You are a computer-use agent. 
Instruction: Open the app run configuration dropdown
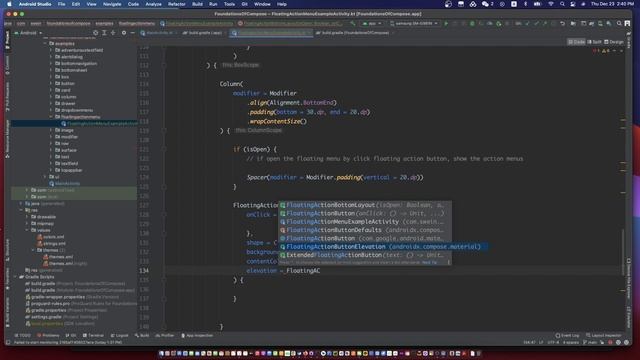[372, 24]
